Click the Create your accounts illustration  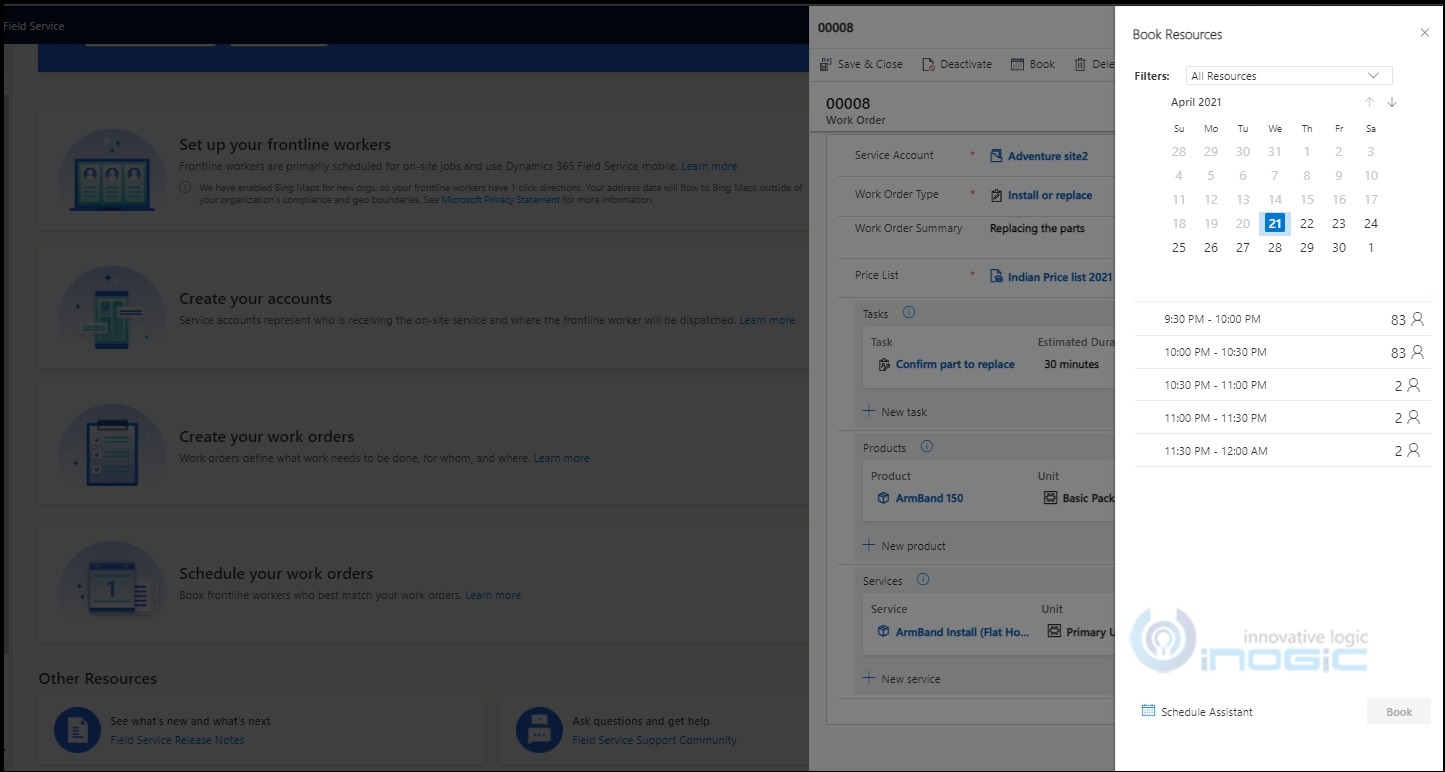(x=112, y=308)
